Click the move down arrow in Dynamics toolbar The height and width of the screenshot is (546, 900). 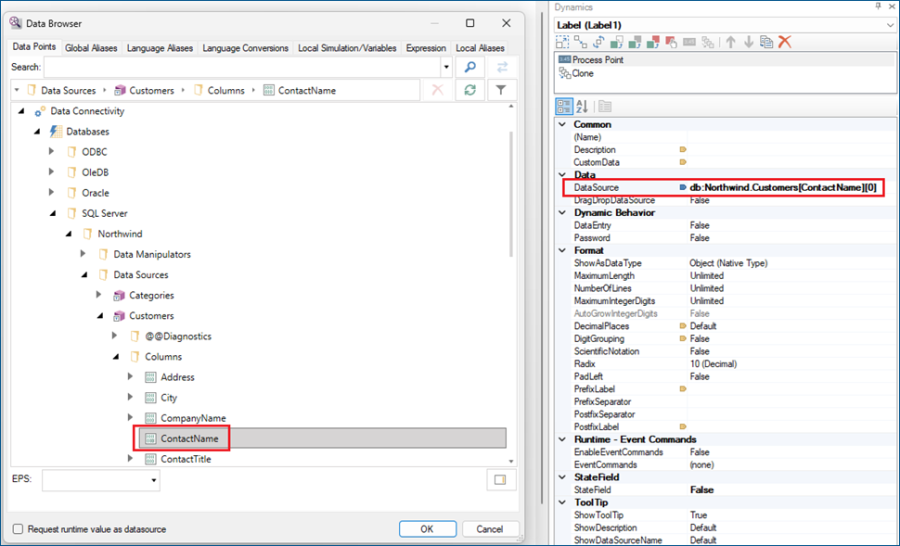point(748,42)
